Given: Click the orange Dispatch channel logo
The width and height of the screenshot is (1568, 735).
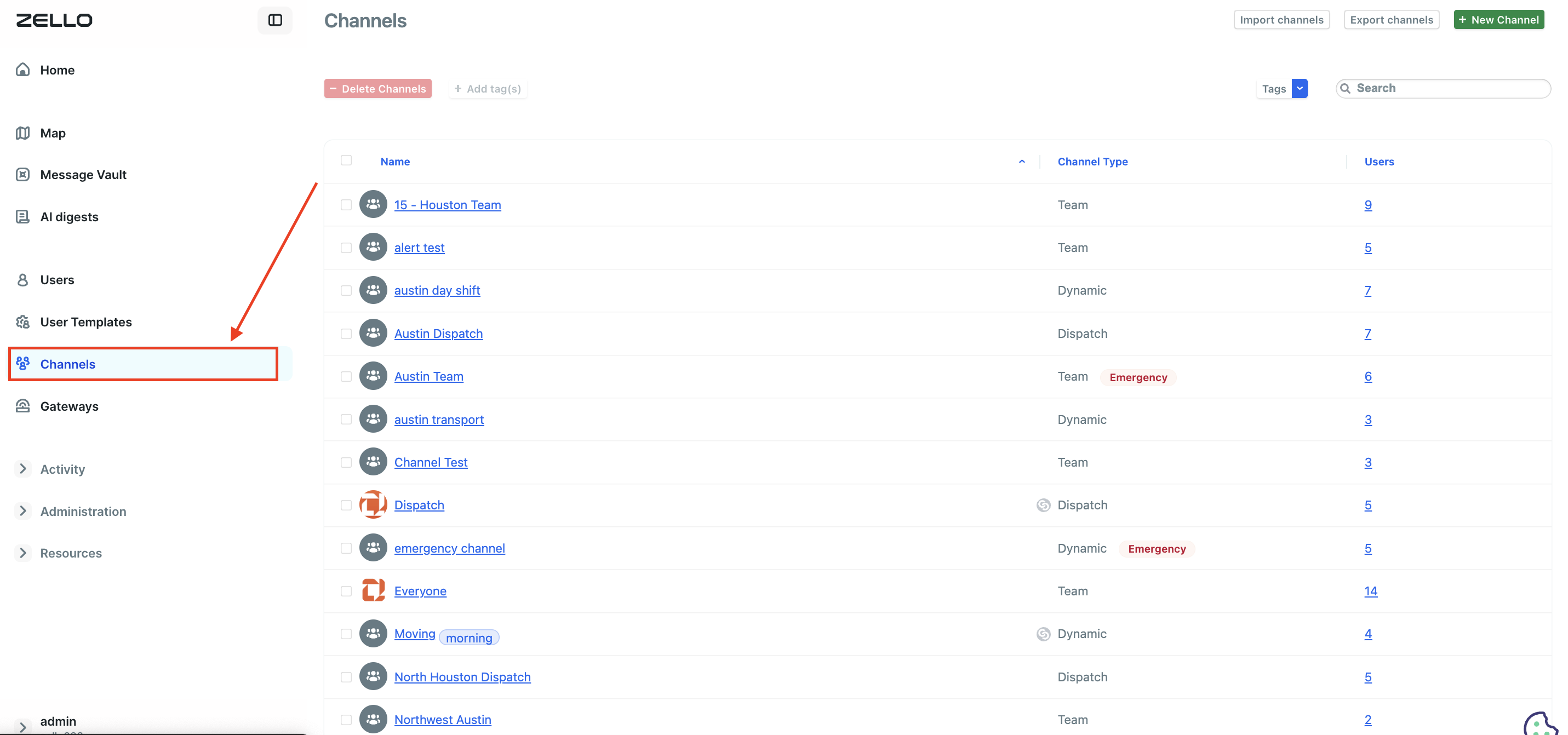Looking at the screenshot, I should click(x=373, y=504).
